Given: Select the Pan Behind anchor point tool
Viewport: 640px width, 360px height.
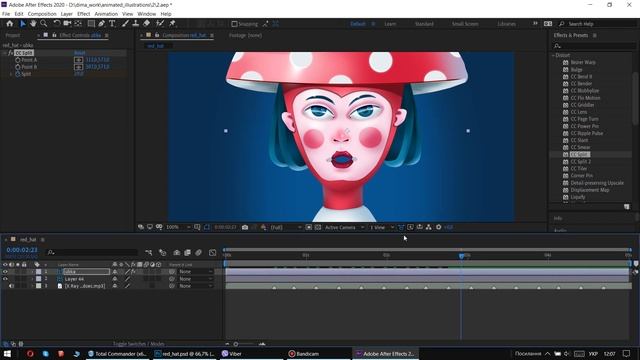Looking at the screenshot, I should pos(78,24).
